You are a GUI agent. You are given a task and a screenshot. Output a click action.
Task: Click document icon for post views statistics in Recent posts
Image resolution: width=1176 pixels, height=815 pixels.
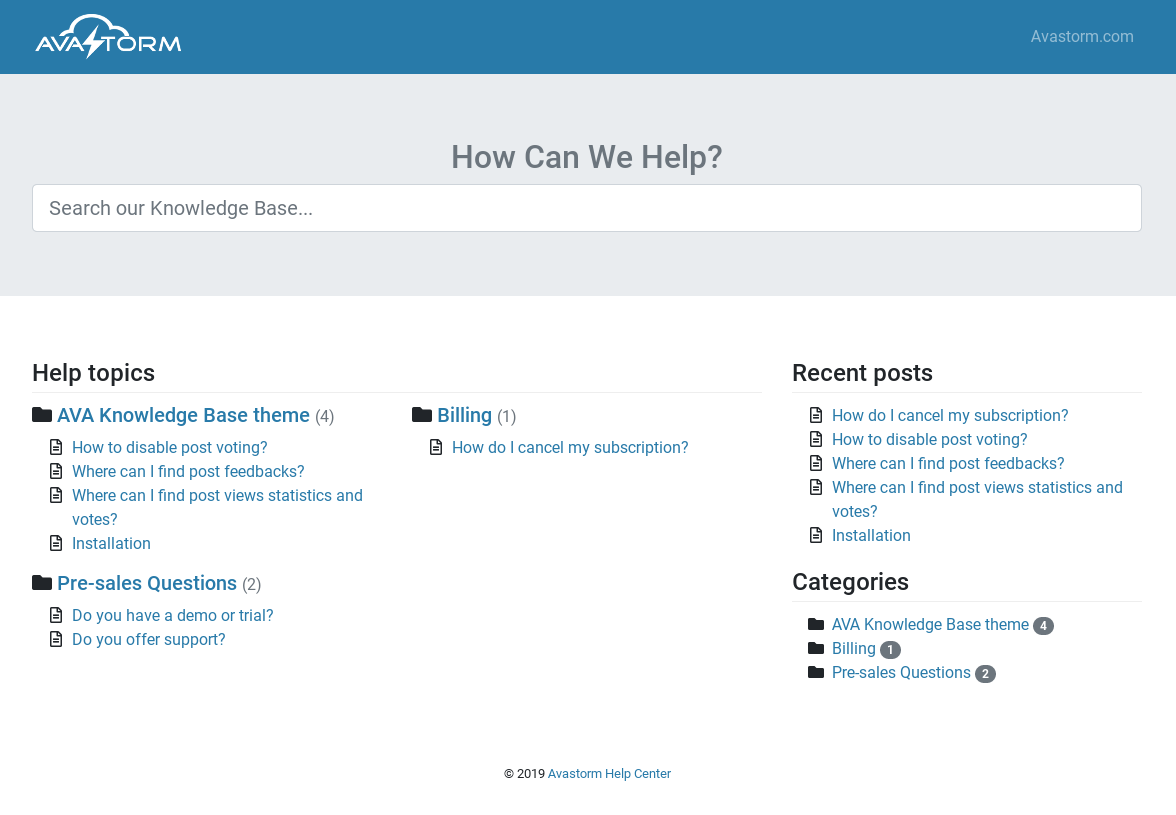pyautogui.click(x=816, y=487)
